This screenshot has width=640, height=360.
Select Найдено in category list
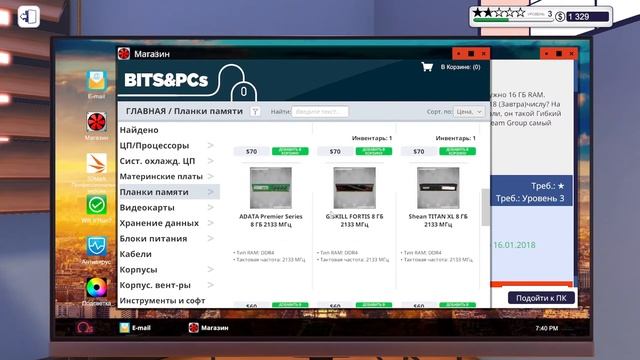(x=139, y=130)
